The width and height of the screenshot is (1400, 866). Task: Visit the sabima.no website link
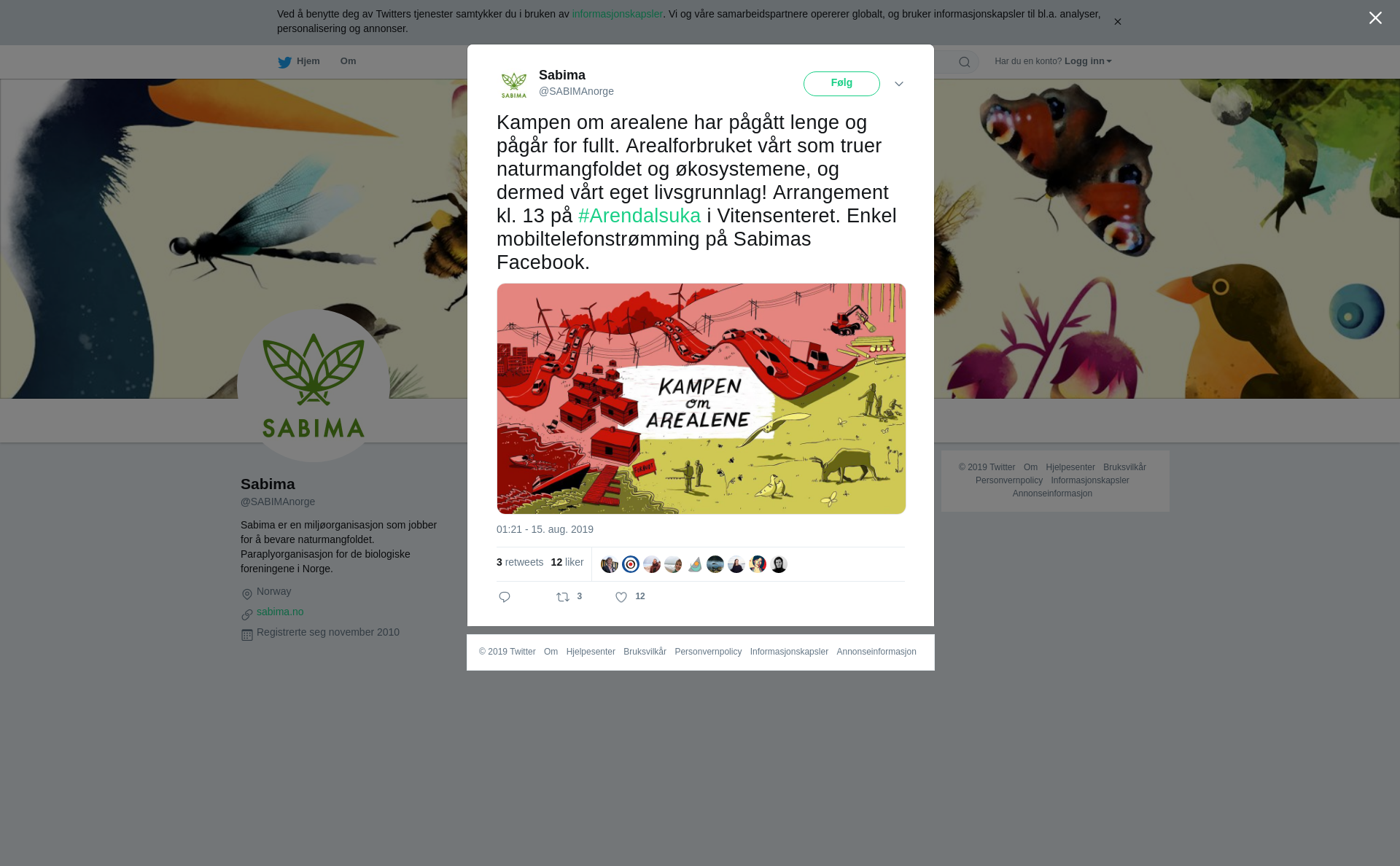(x=280, y=612)
